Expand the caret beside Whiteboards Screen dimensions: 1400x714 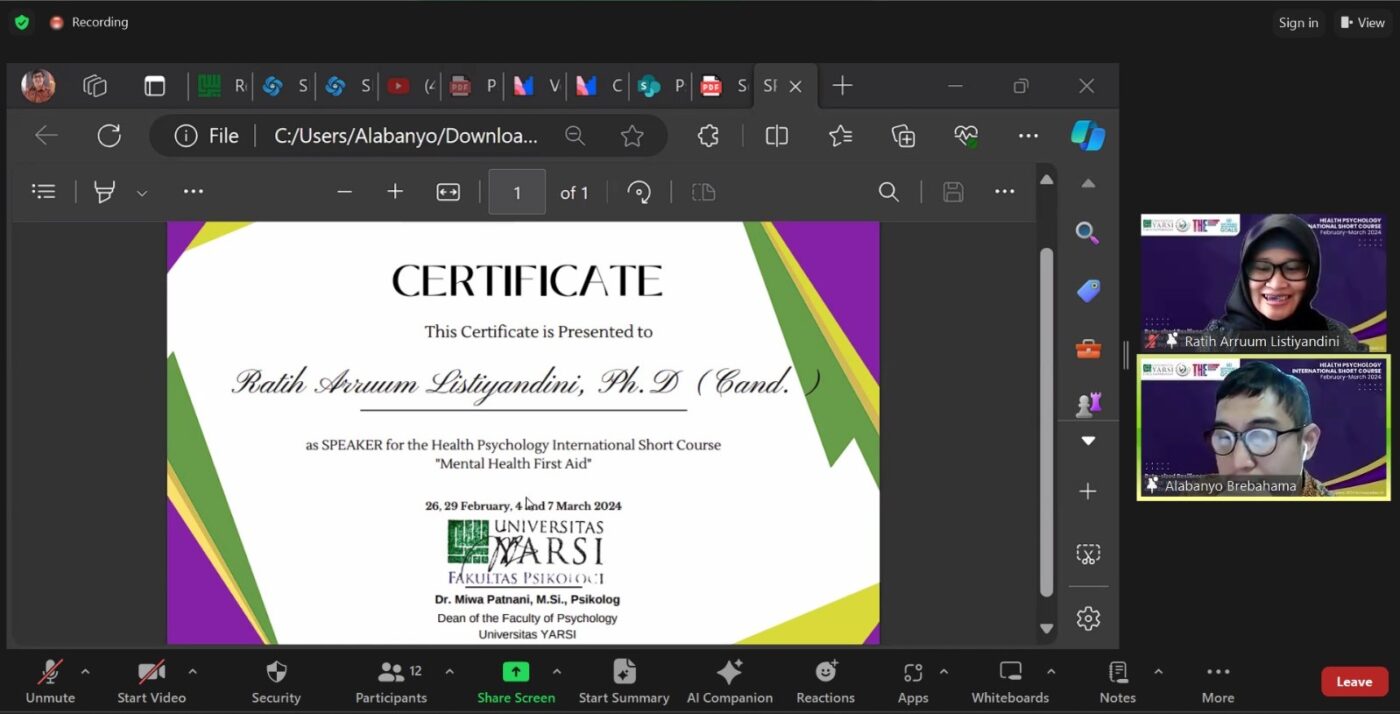(1050, 671)
